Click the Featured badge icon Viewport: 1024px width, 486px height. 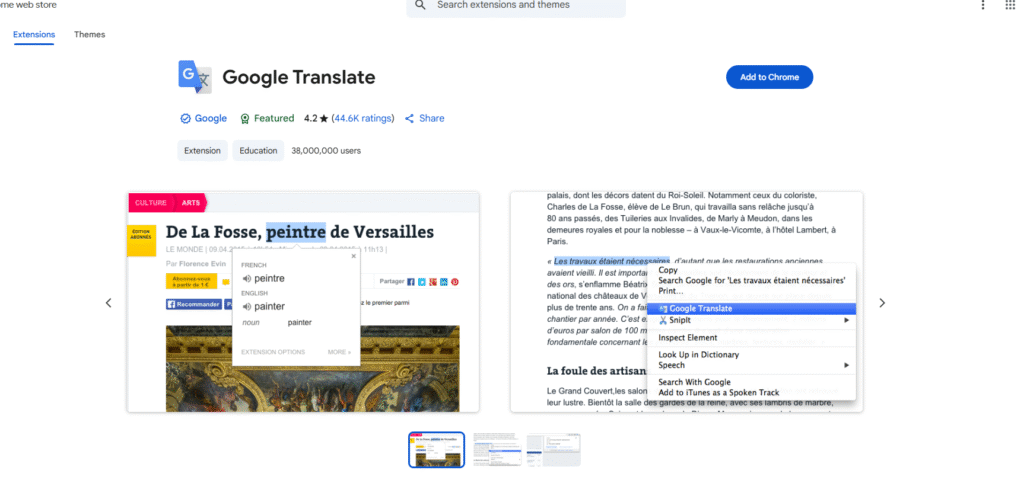[245, 118]
